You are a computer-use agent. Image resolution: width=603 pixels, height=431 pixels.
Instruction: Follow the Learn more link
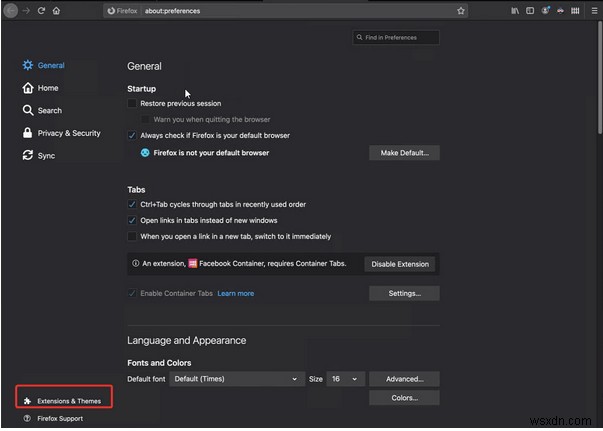pyautogui.click(x=236, y=293)
